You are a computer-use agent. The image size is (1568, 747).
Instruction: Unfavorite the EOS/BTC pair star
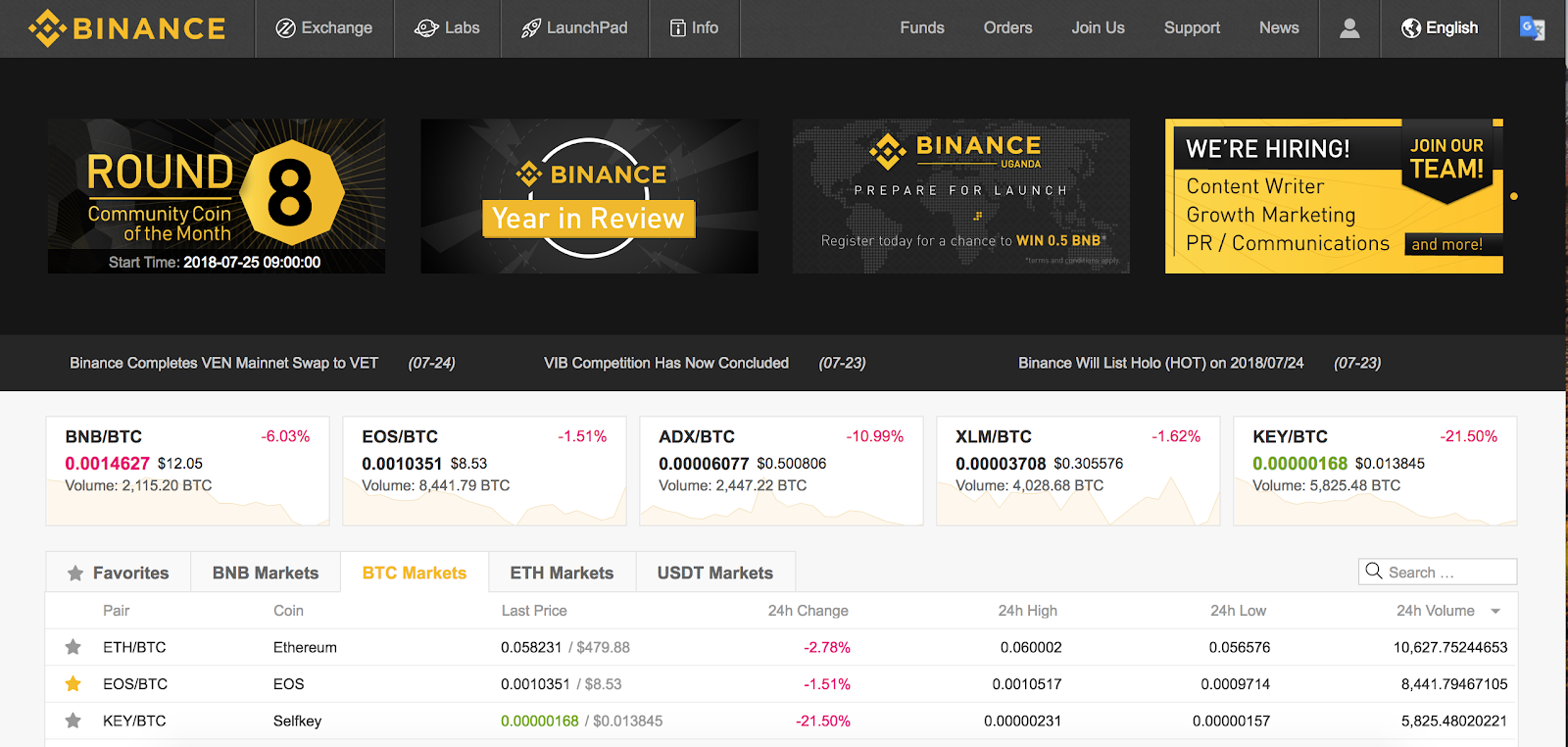tap(73, 684)
